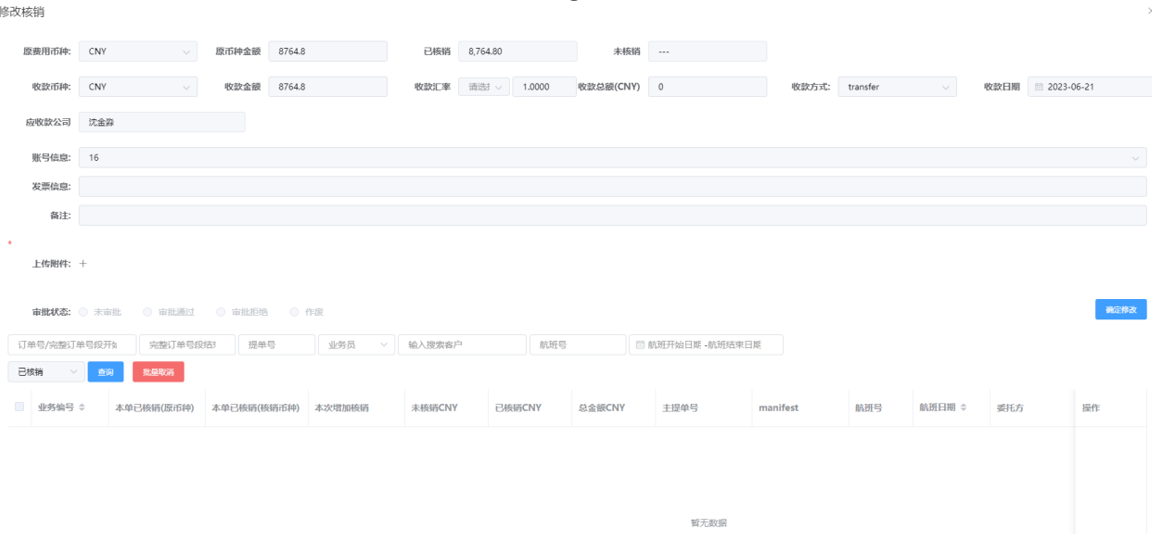The width and height of the screenshot is (1152, 534).
Task: Click the 原币种金额 field 8764.8
Action: click(x=328, y=51)
